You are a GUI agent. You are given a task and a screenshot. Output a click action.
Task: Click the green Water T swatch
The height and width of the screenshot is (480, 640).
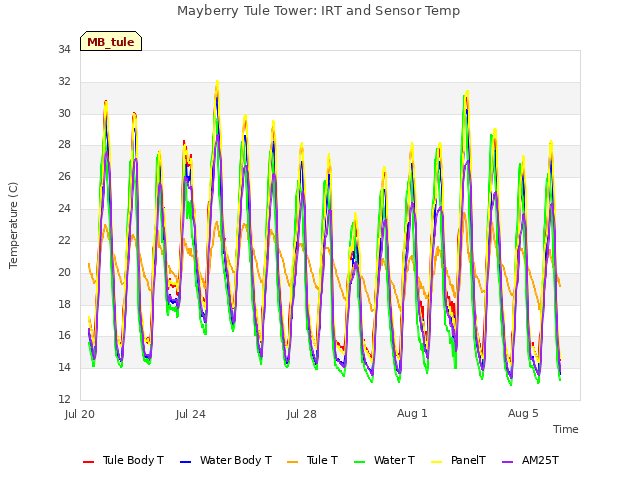click(360, 462)
